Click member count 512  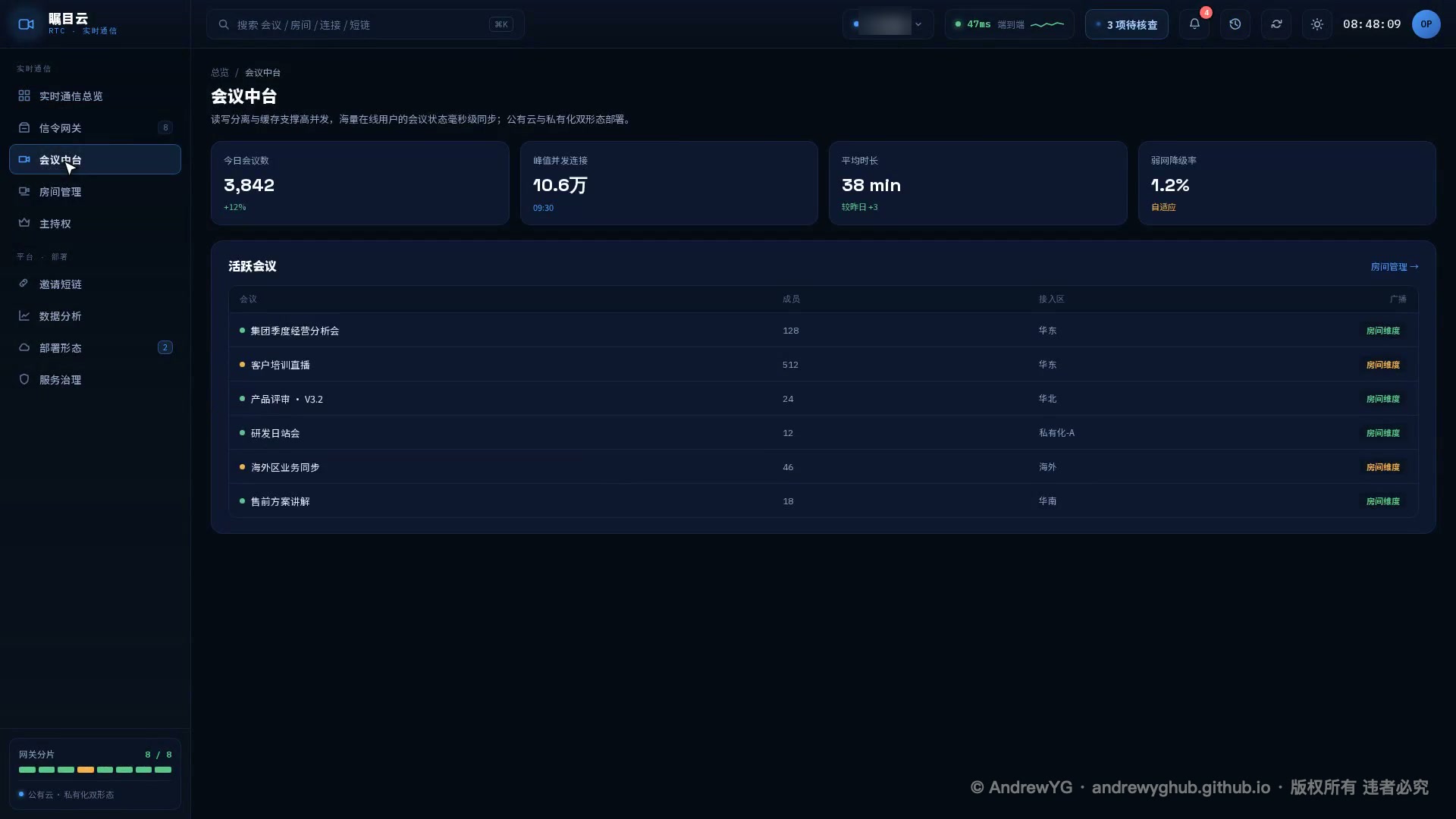point(790,365)
